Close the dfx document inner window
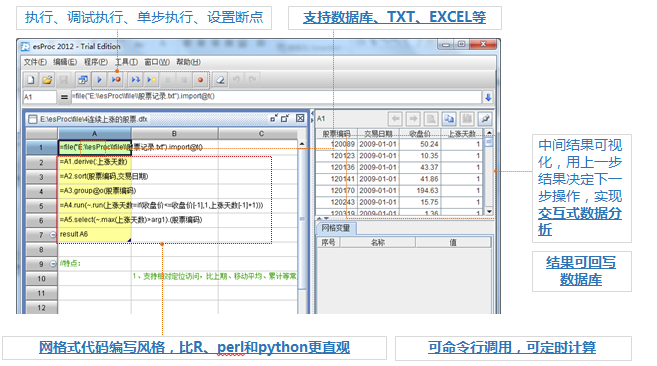This screenshot has width=657, height=366. coord(300,119)
